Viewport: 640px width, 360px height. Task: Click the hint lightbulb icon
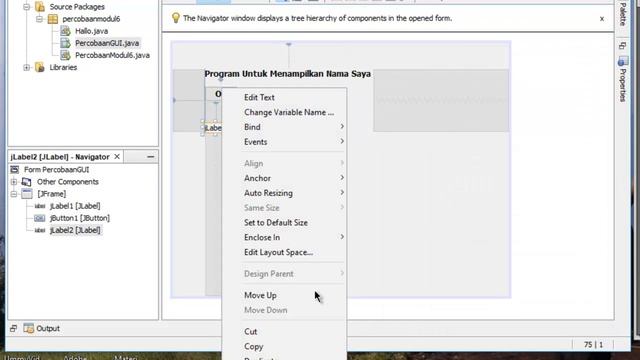(x=176, y=18)
